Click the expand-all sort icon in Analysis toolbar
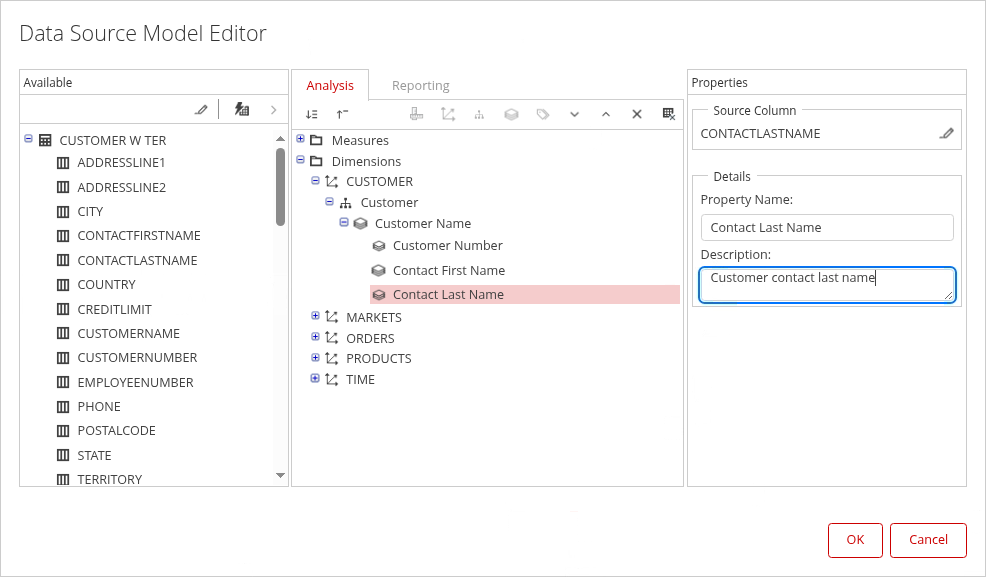 point(312,115)
